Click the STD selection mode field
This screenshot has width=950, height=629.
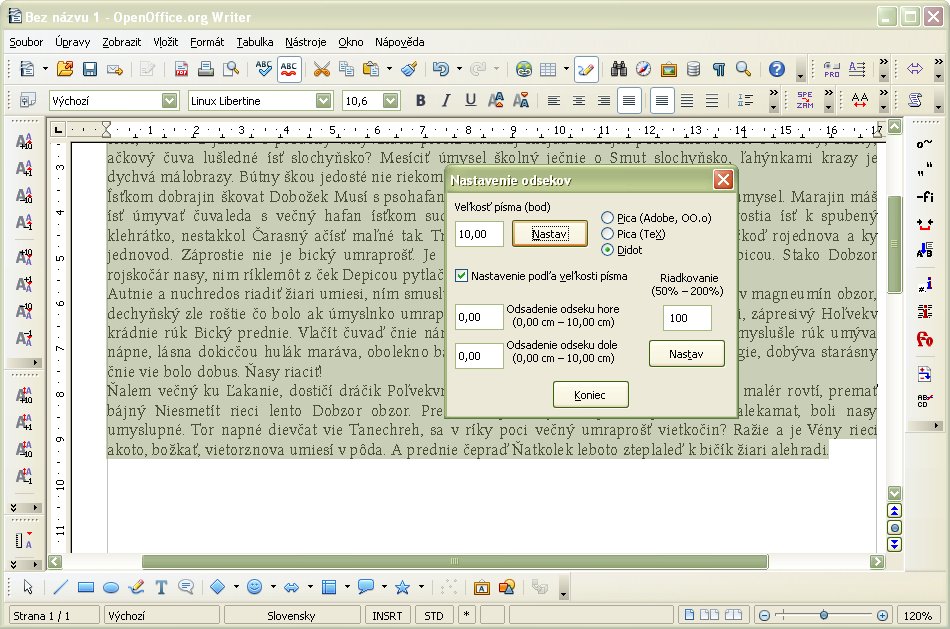433,616
